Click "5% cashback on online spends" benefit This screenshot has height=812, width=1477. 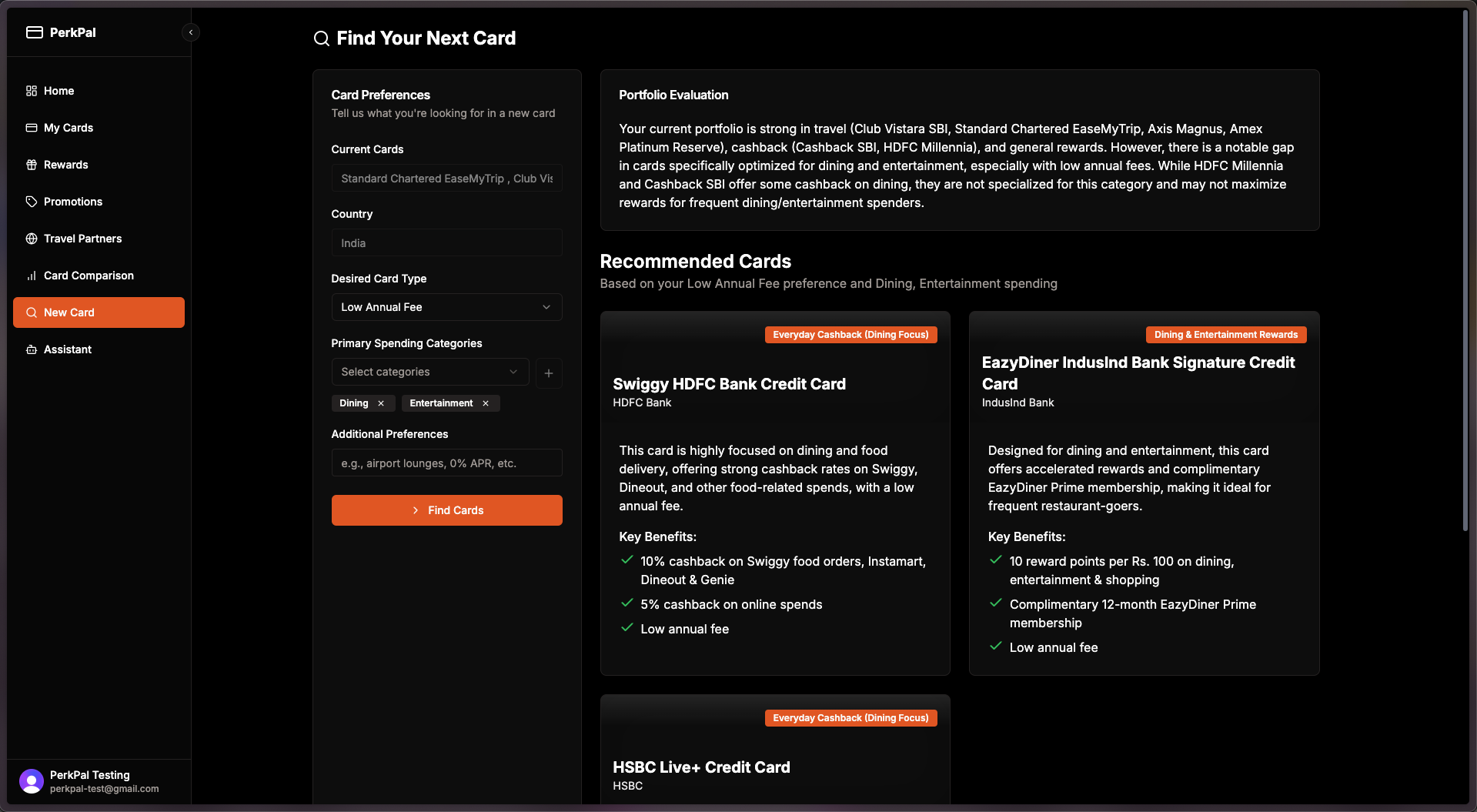tap(731, 605)
